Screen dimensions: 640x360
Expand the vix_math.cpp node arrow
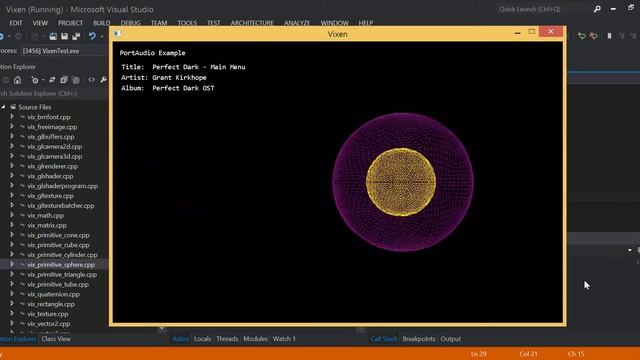[x=12, y=215]
